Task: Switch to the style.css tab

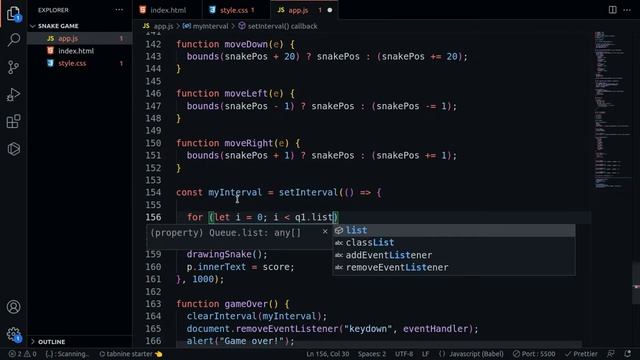Action: pos(236,10)
